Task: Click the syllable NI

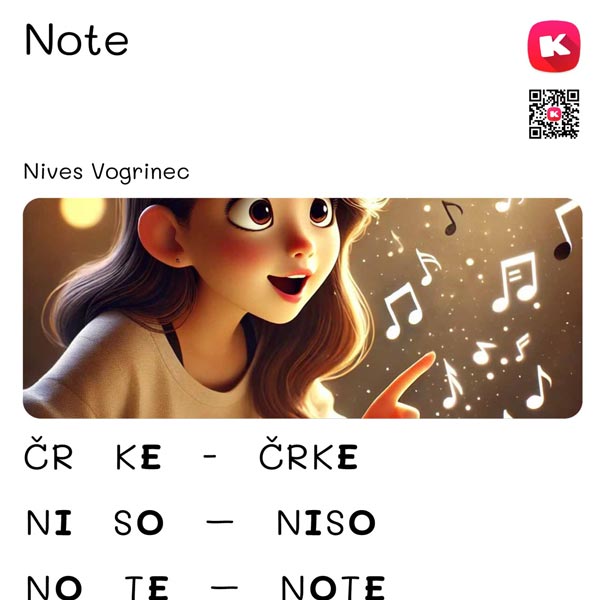Action: click(x=49, y=523)
